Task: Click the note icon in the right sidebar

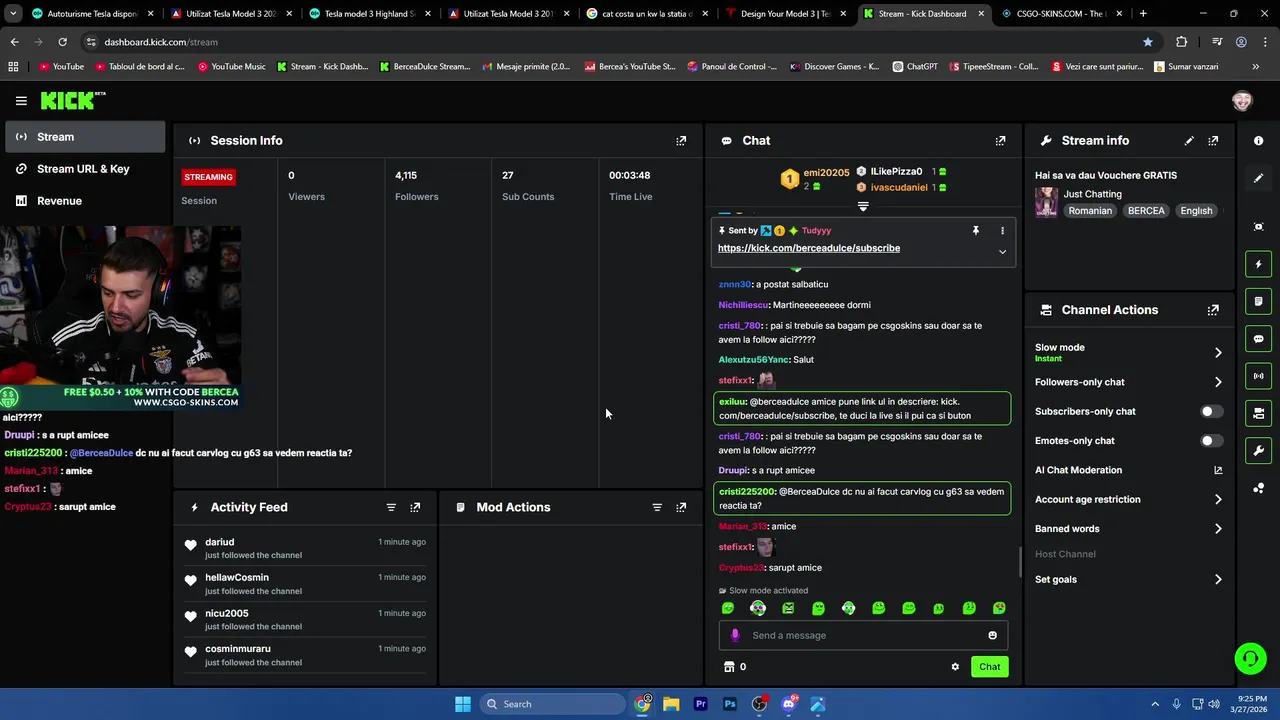Action: coord(1258,301)
